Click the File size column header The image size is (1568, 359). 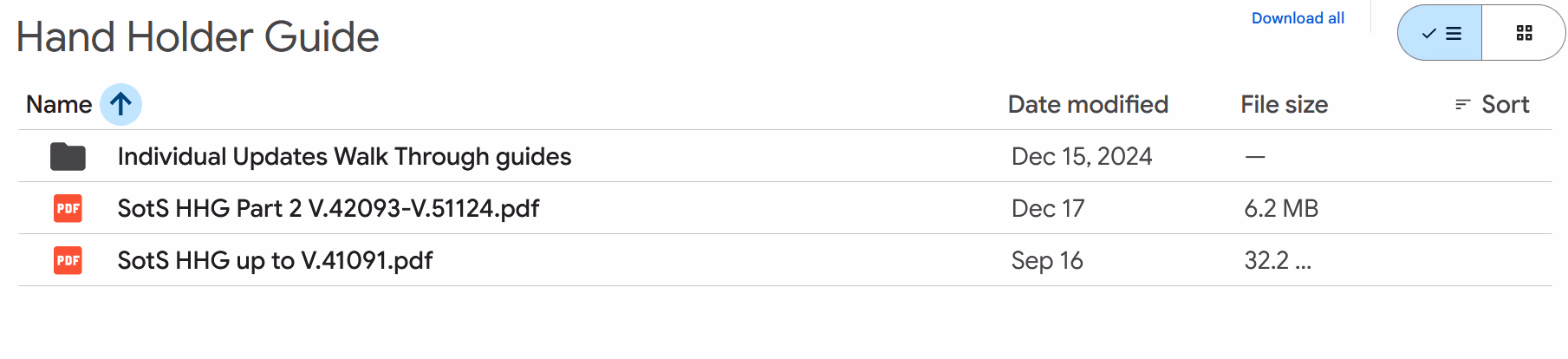(x=1284, y=105)
